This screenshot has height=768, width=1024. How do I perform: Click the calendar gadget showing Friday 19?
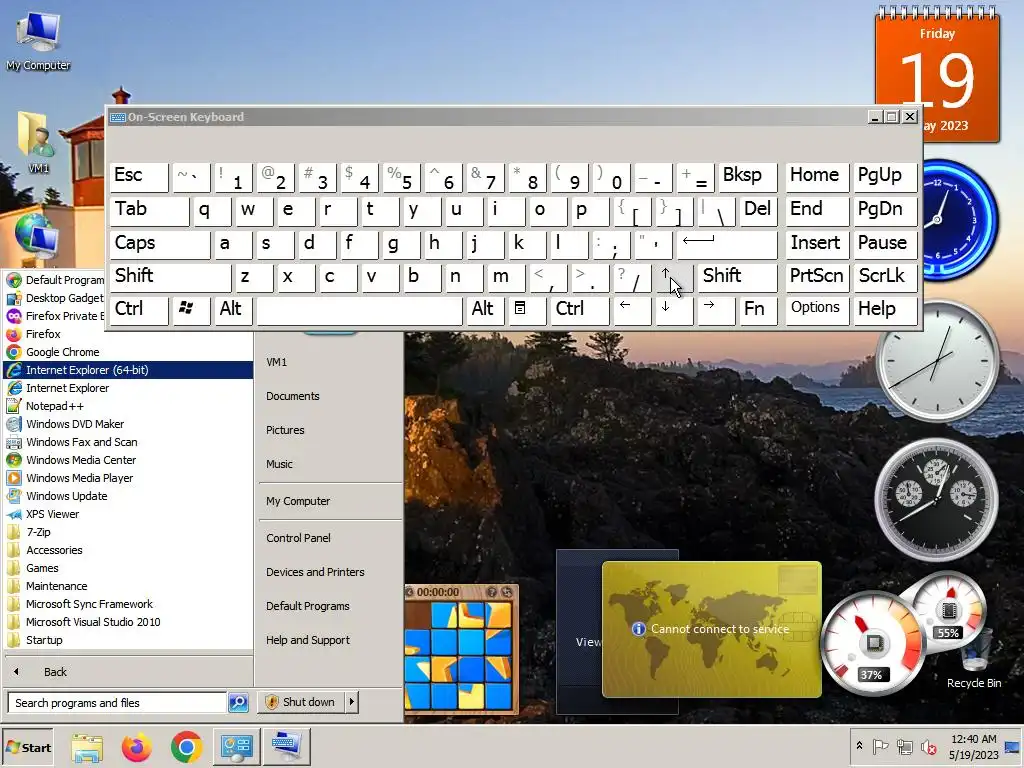tap(937, 73)
